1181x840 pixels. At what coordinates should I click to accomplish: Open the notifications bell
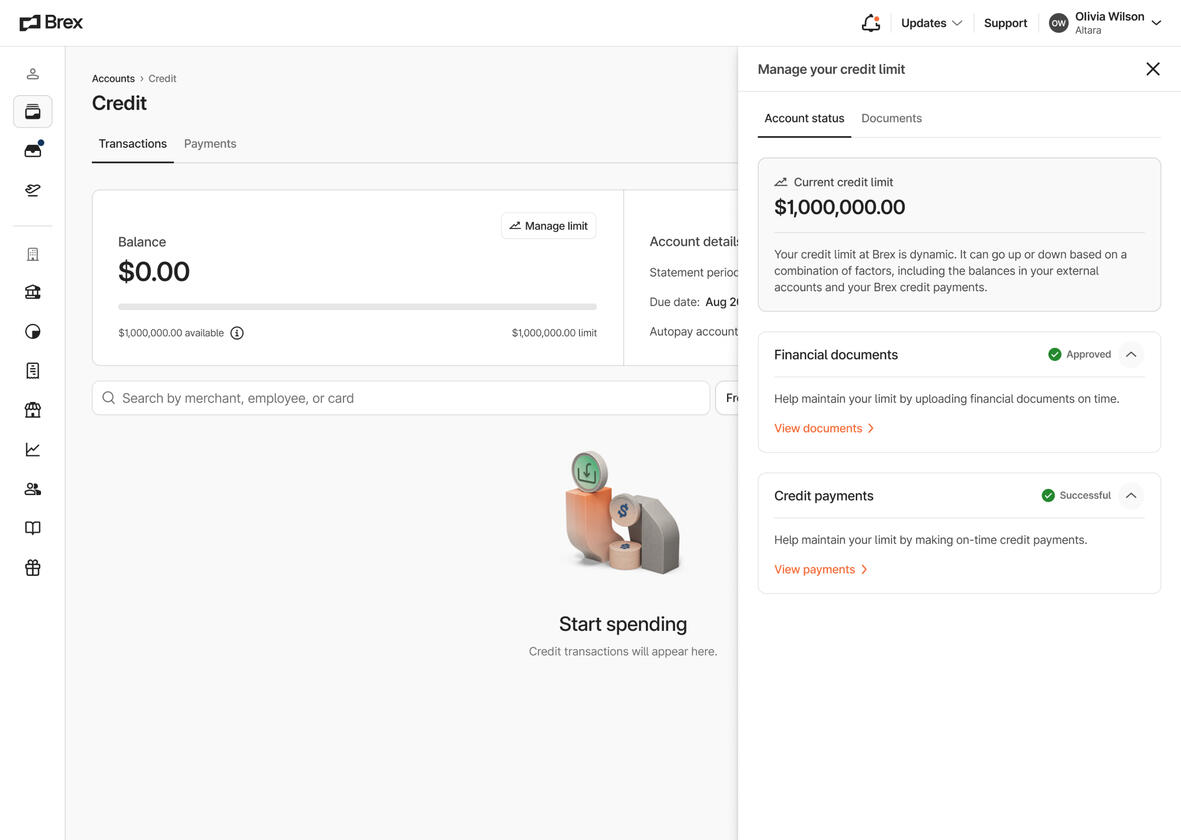(869, 22)
